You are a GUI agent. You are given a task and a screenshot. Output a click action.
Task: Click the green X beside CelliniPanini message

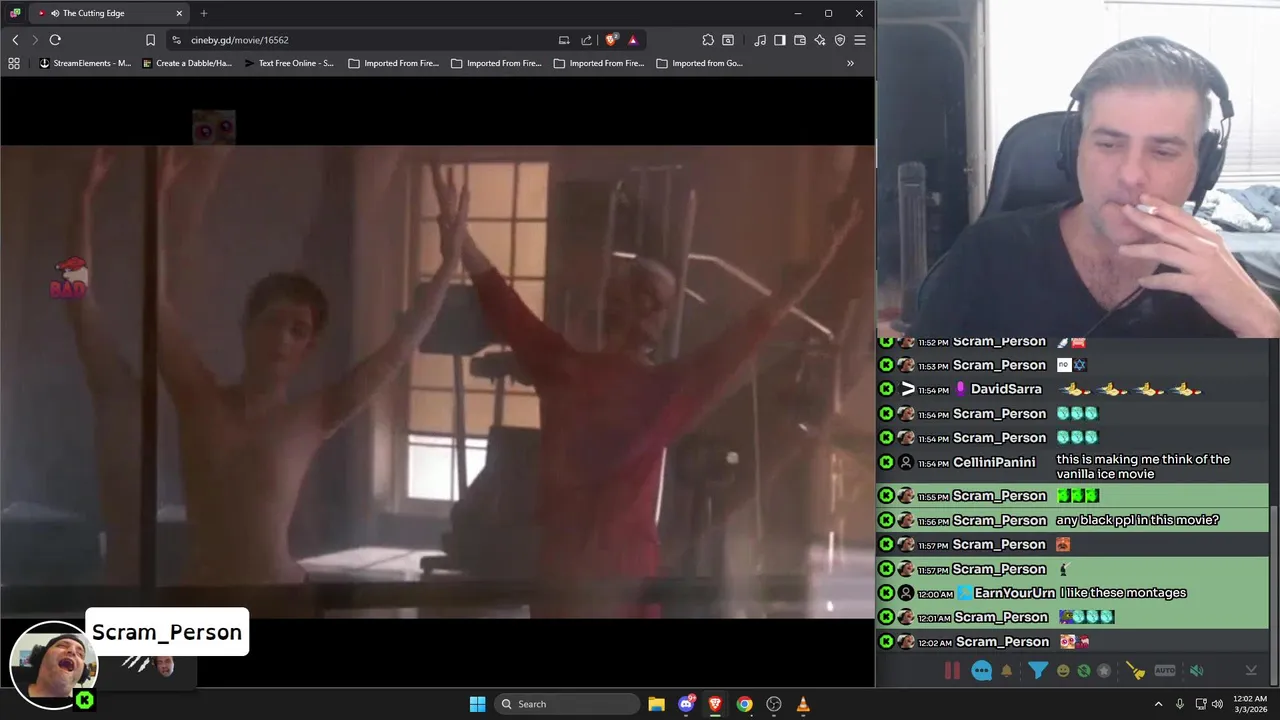pos(886,462)
